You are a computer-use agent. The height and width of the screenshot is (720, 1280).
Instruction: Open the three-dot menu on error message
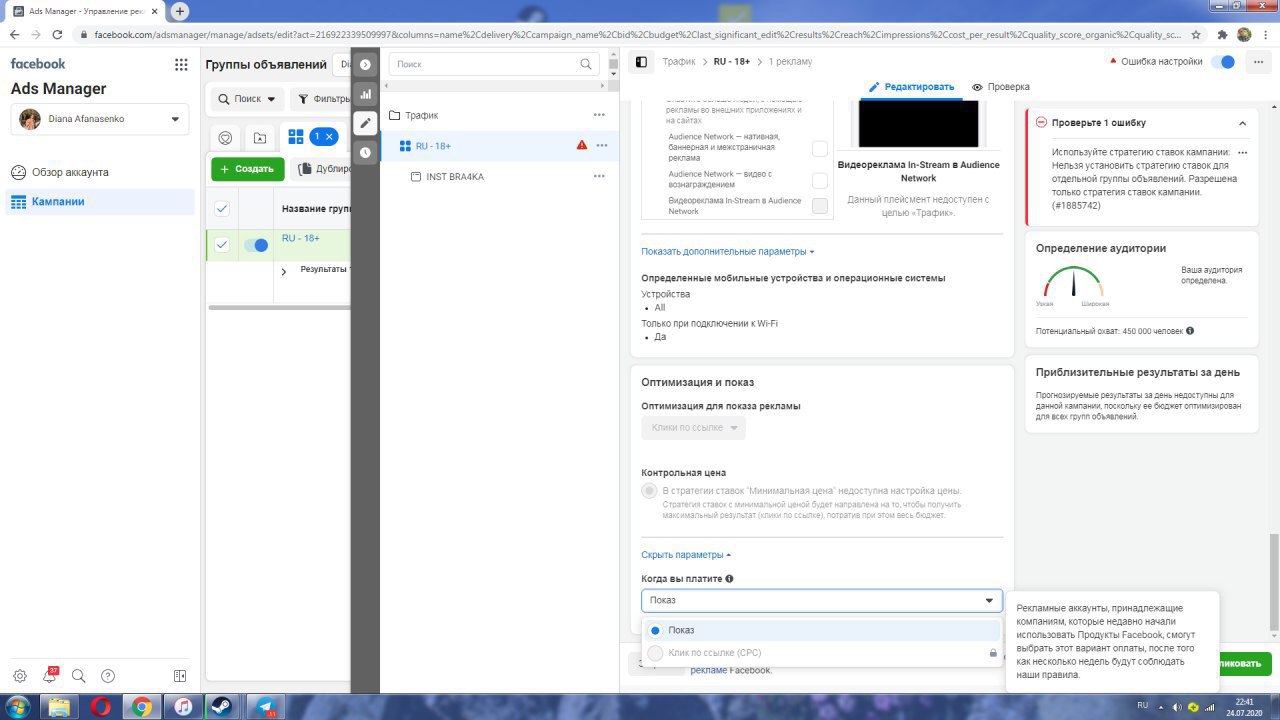tap(1243, 153)
